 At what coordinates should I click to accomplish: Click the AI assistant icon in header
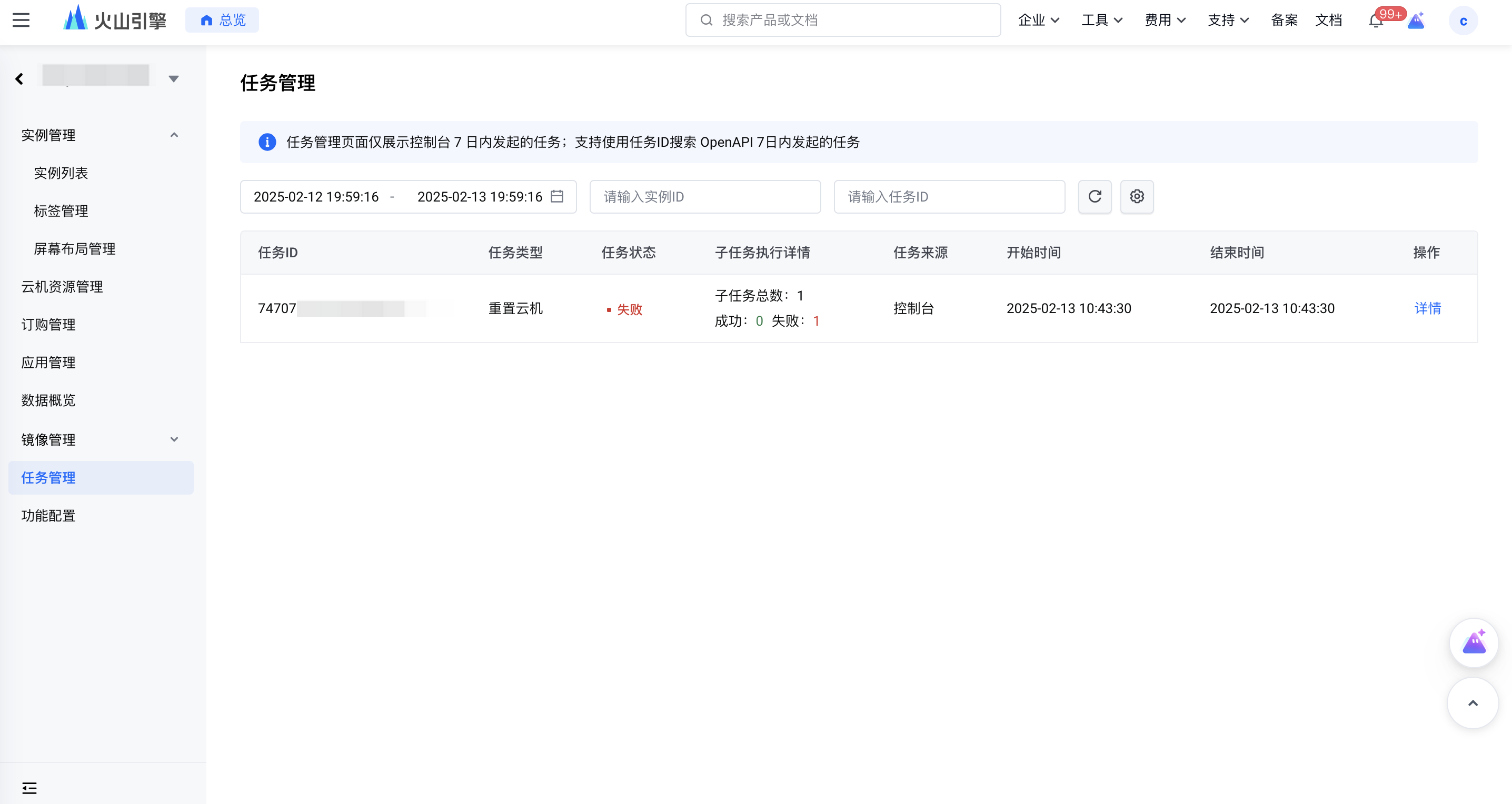coord(1416,21)
